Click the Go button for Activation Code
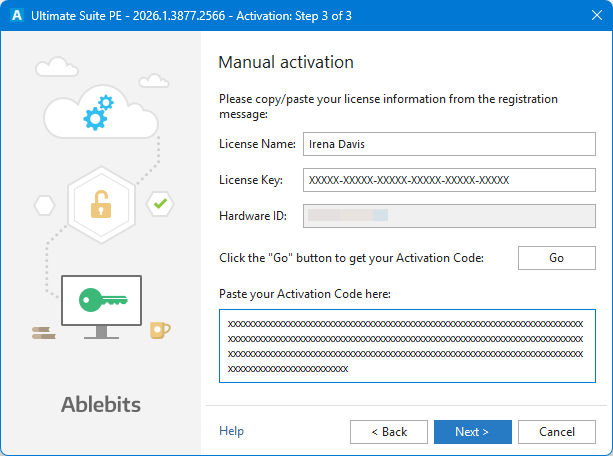Screen dimensions: 613x456 tap(556, 258)
